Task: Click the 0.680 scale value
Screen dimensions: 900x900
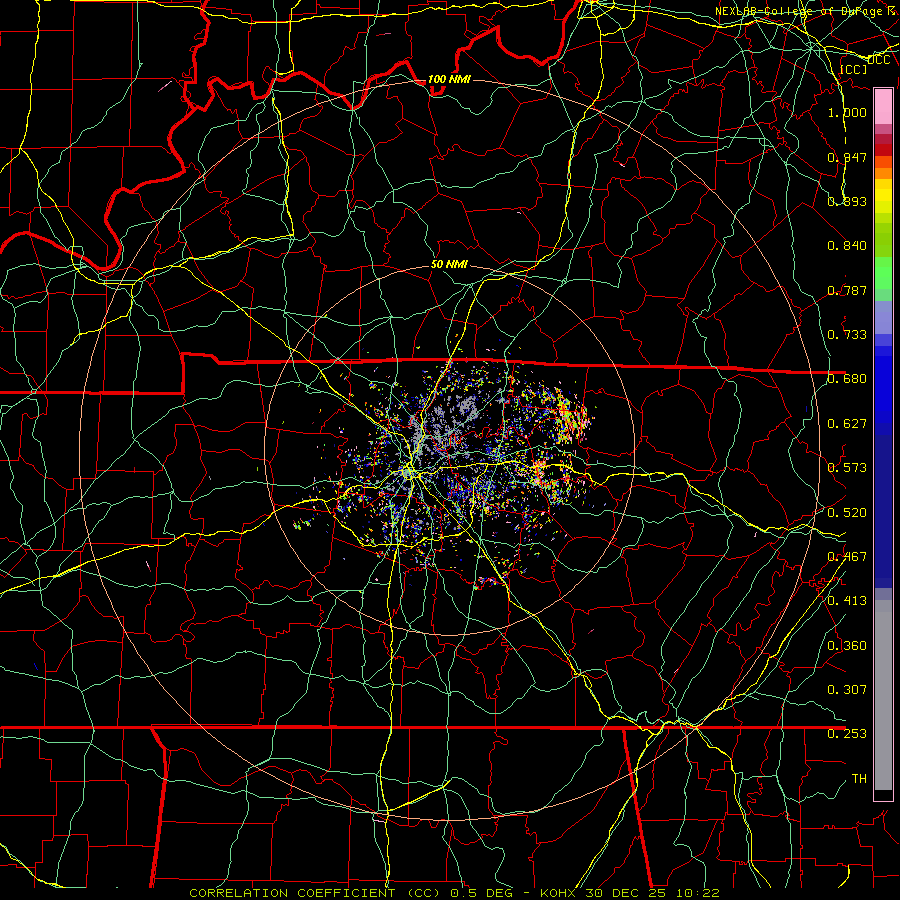Action: click(847, 379)
